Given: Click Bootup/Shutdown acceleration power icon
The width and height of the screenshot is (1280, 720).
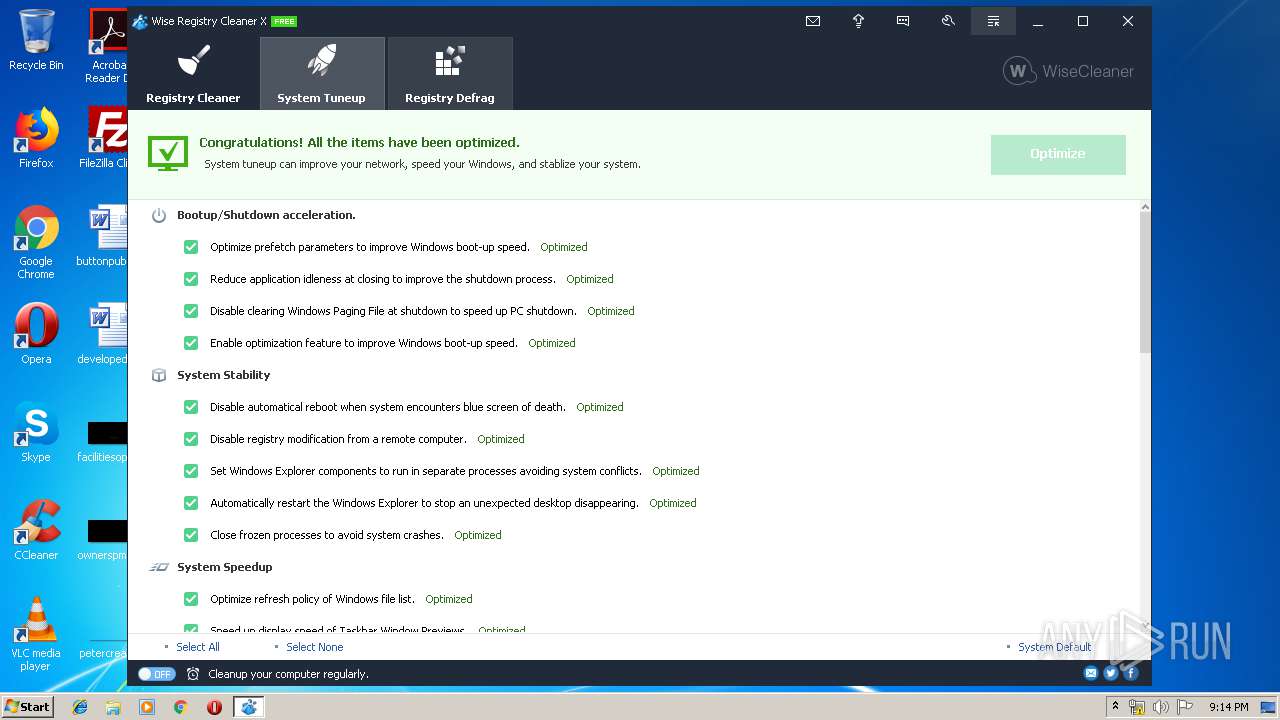Looking at the screenshot, I should click(159, 215).
